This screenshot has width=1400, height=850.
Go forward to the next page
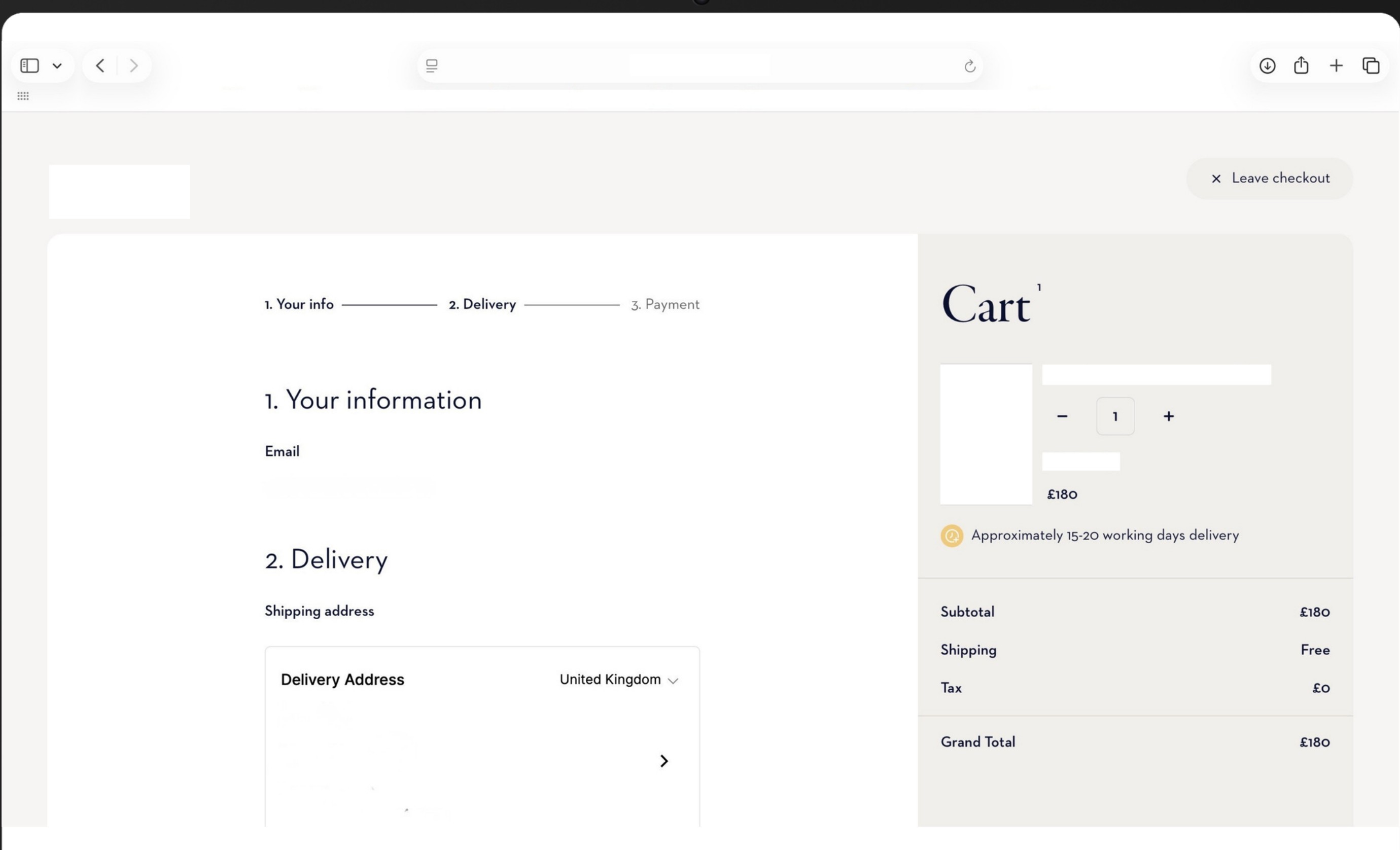pyautogui.click(x=133, y=66)
